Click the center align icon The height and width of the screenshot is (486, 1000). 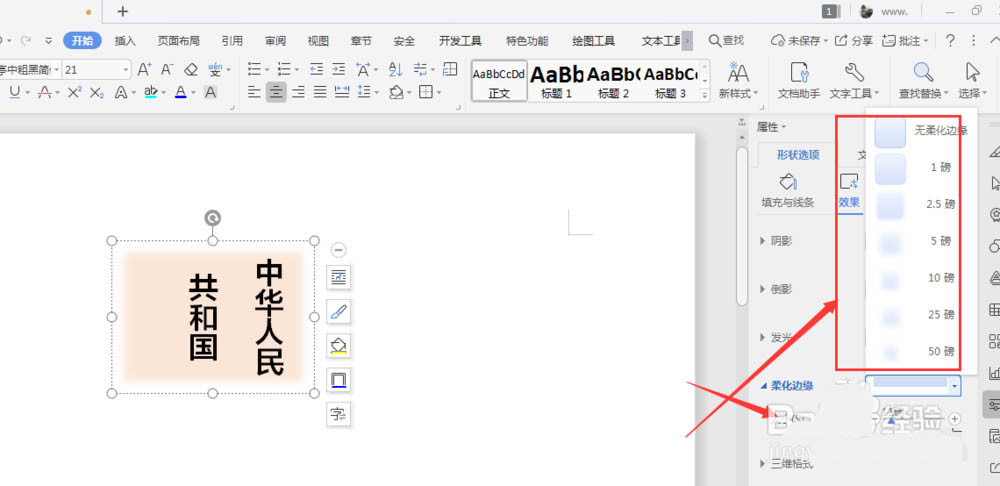coord(276,92)
